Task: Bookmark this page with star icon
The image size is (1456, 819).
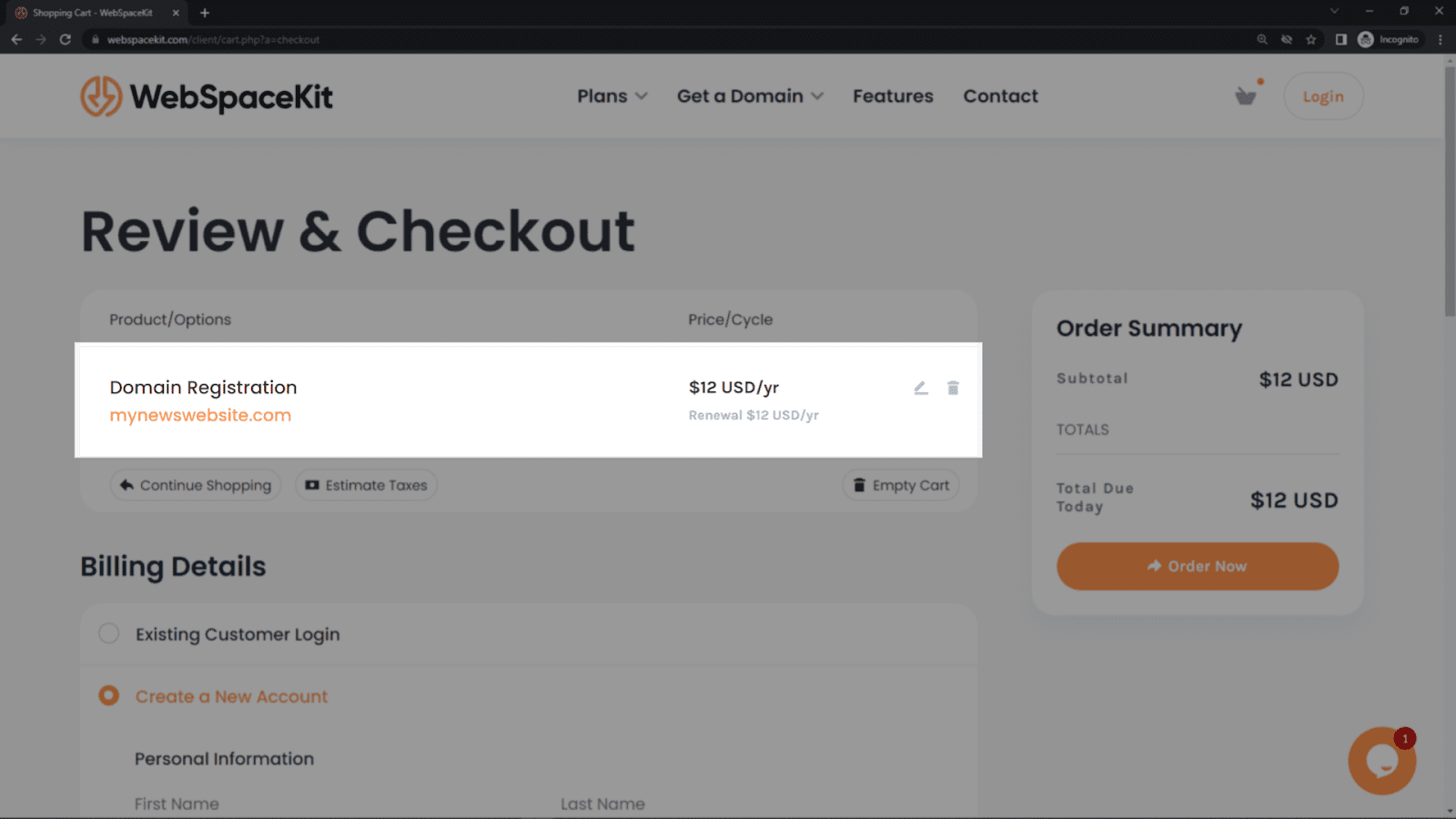Action: tap(1311, 39)
